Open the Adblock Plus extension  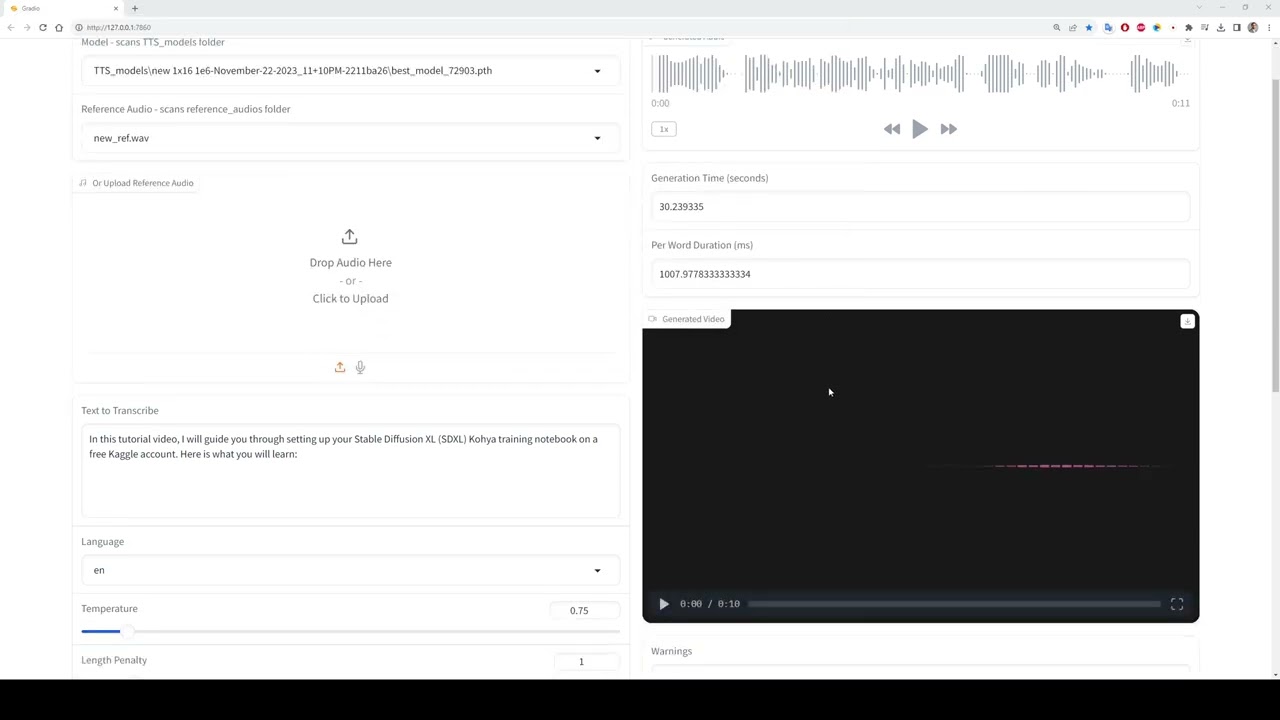(x=1141, y=28)
